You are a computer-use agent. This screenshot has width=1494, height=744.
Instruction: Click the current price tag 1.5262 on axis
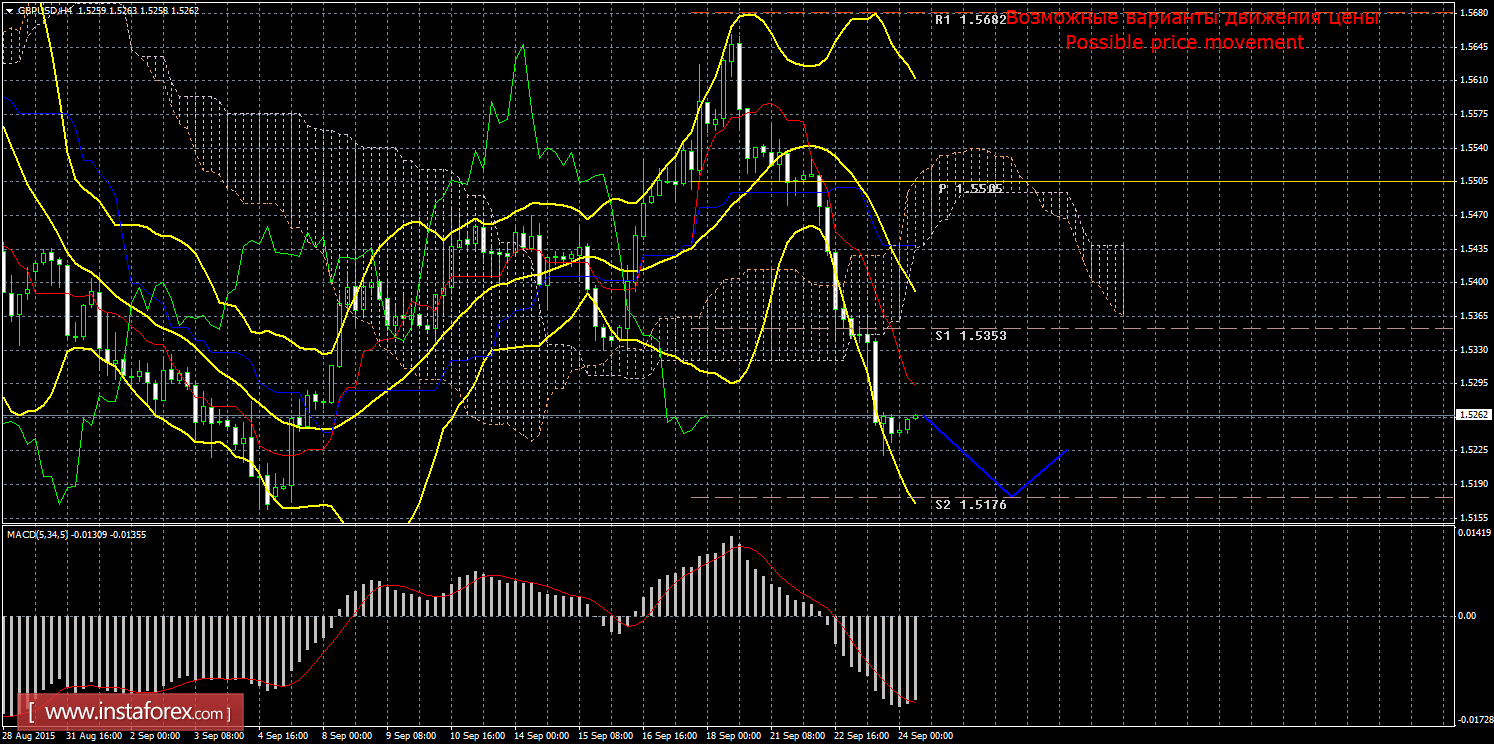(x=1473, y=414)
